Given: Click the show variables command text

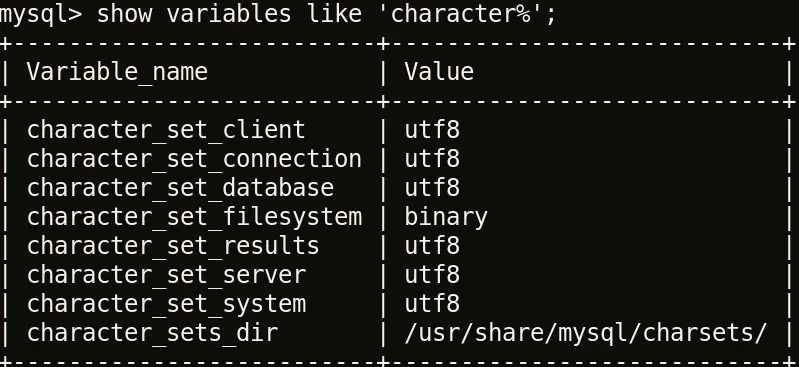Looking at the screenshot, I should (194, 13).
